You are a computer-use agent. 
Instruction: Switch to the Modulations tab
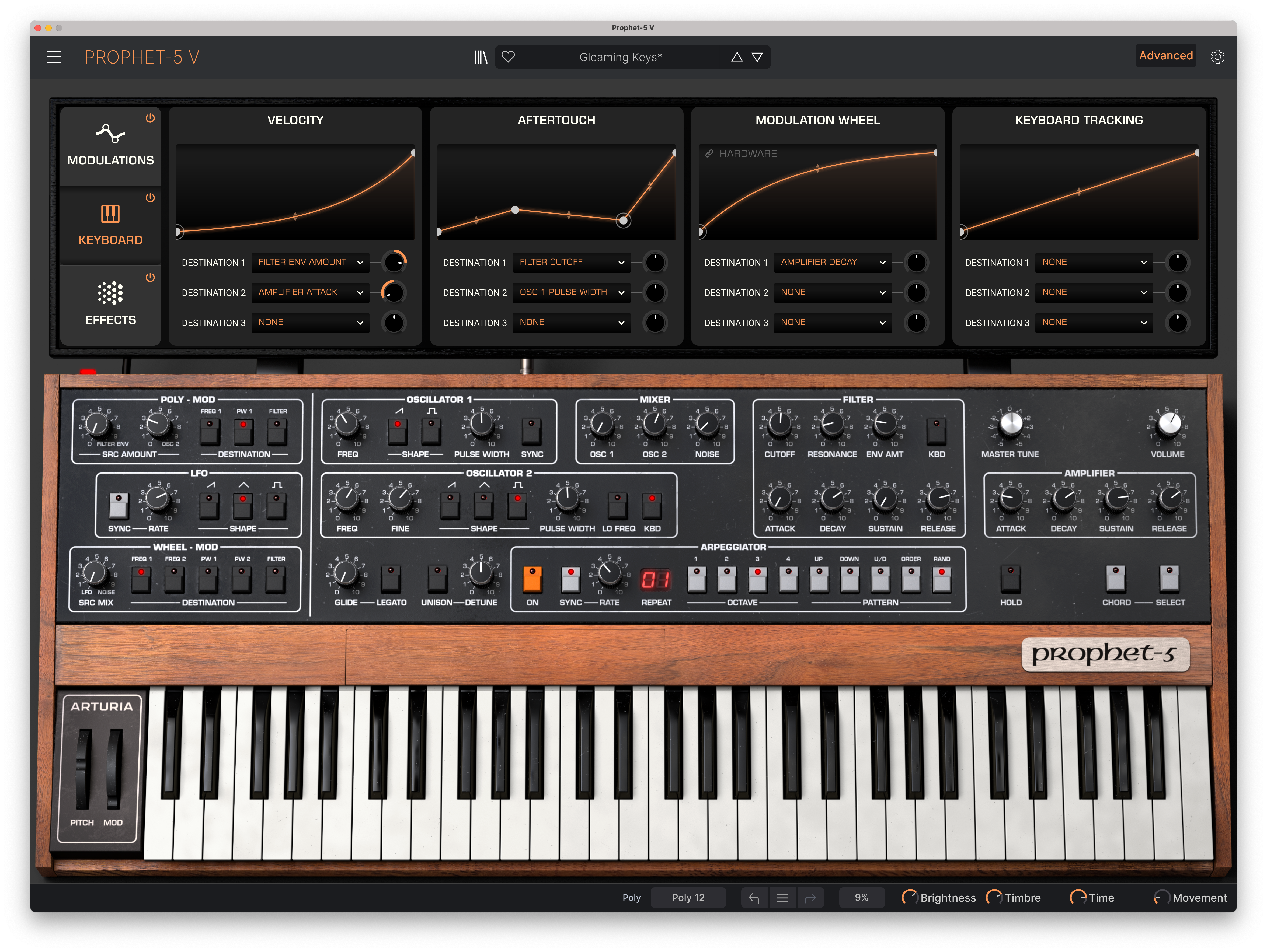click(110, 146)
